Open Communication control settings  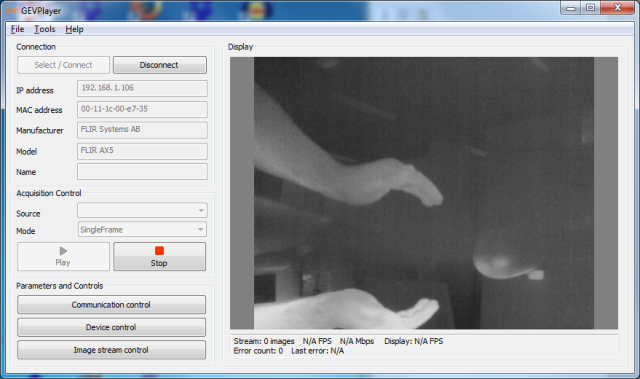111,305
